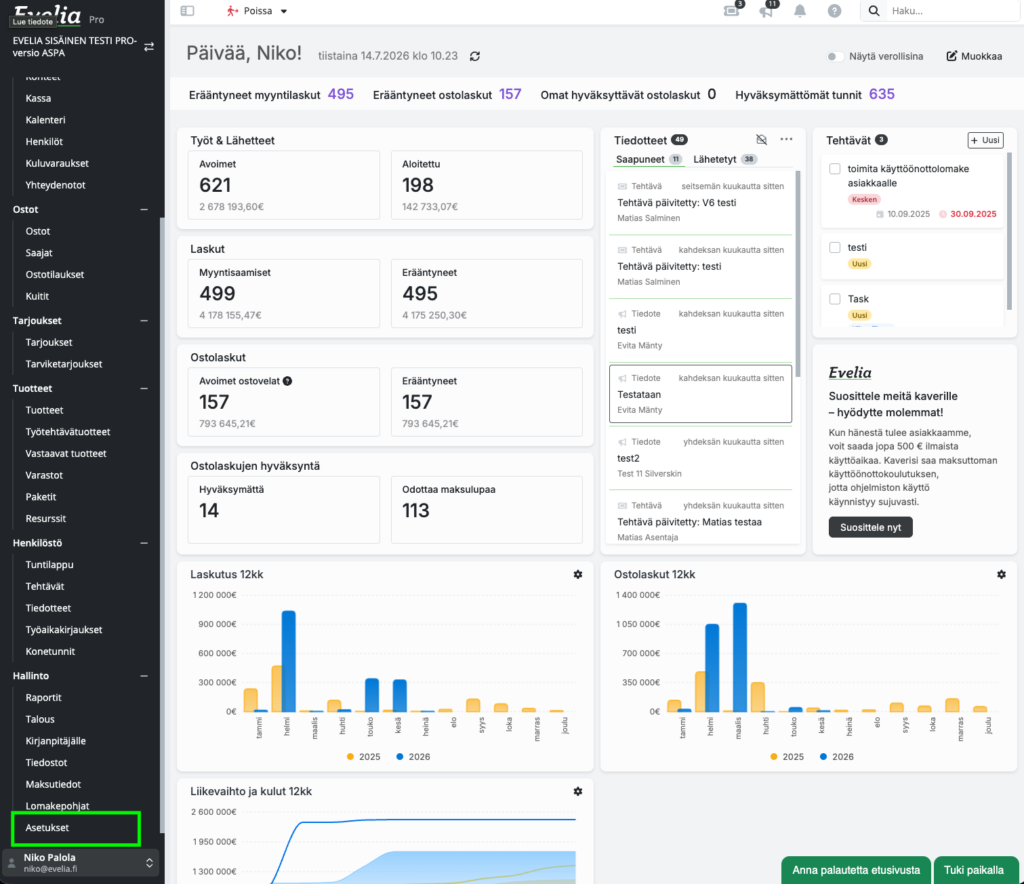Open Ostolaskut 12kk chart settings gear
The image size is (1024, 884).
click(x=1001, y=575)
